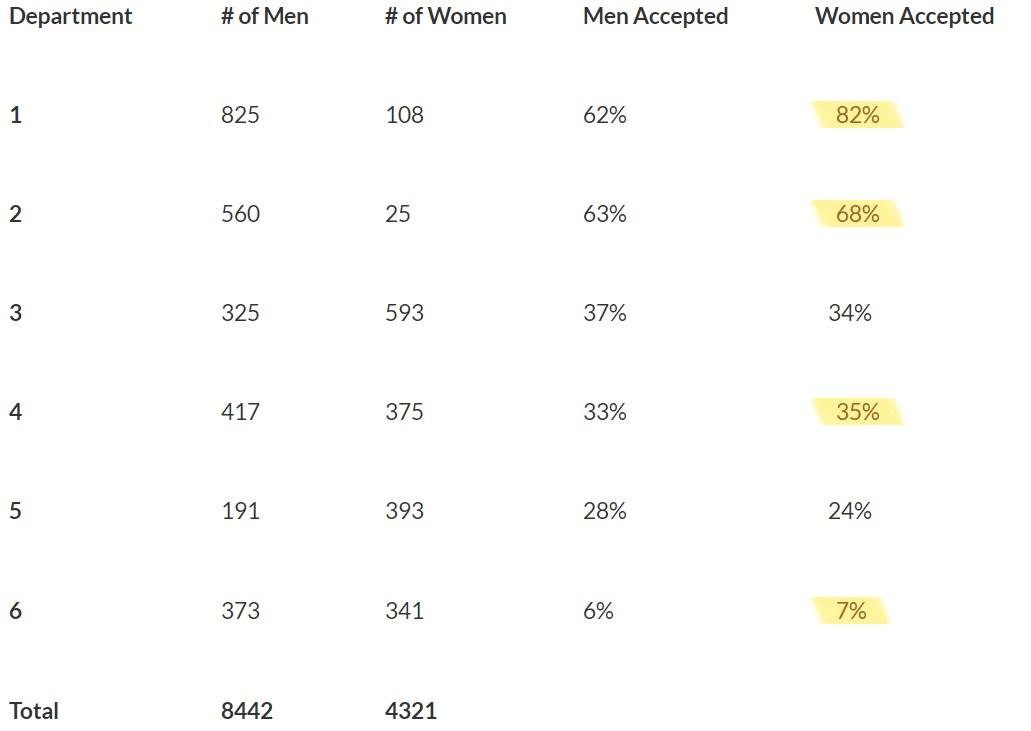Select the 25 women count in Department 2
The image size is (1031, 731).
click(398, 214)
